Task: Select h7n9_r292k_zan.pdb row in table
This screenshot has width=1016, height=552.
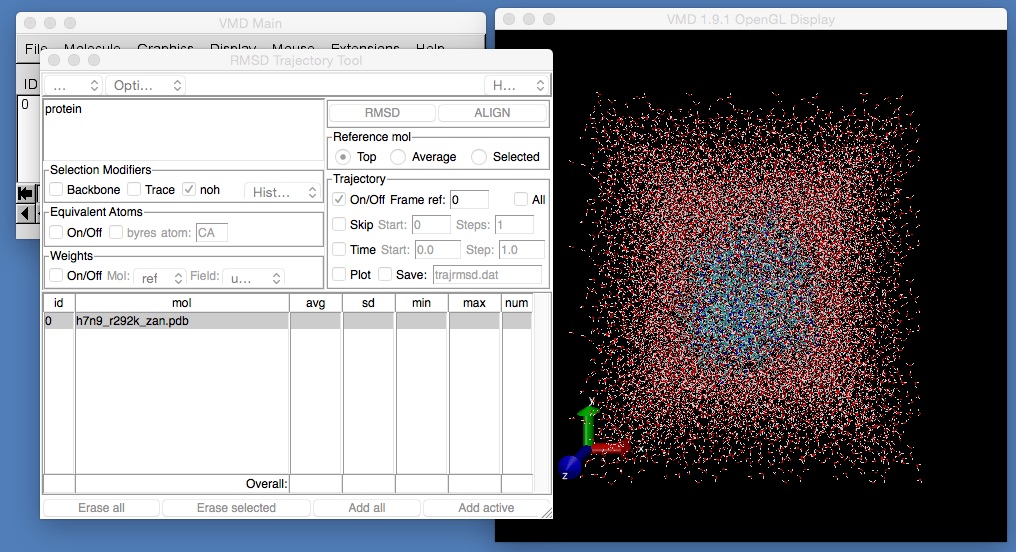Action: (x=288, y=321)
